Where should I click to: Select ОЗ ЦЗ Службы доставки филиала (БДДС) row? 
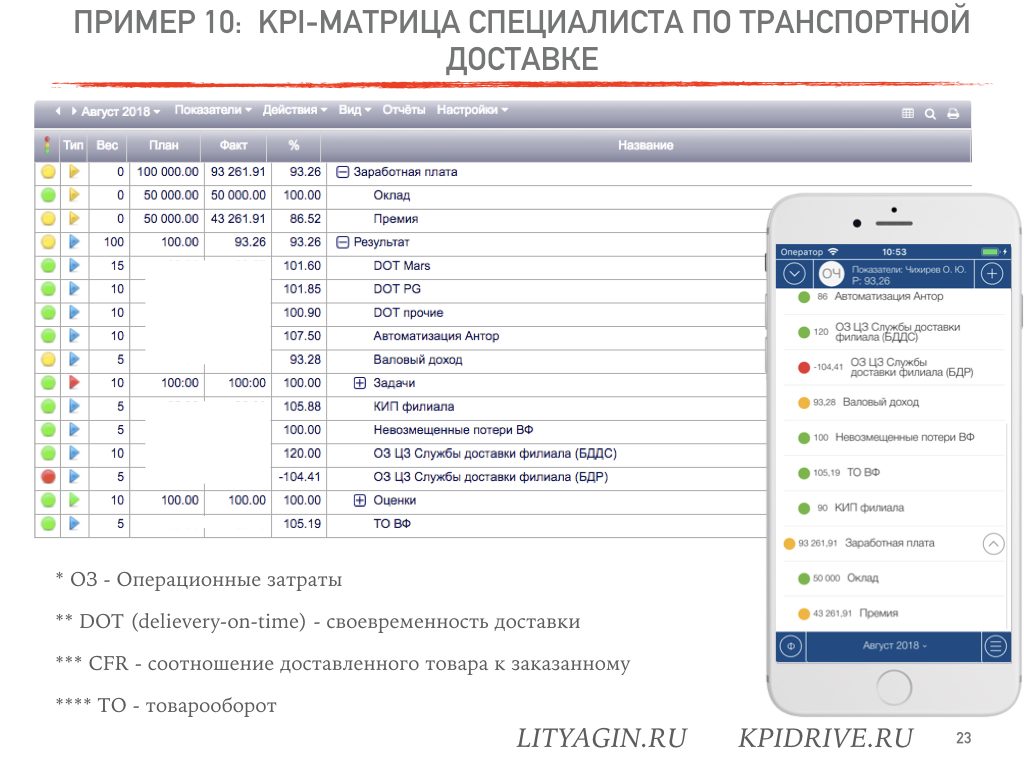pyautogui.click(x=495, y=453)
